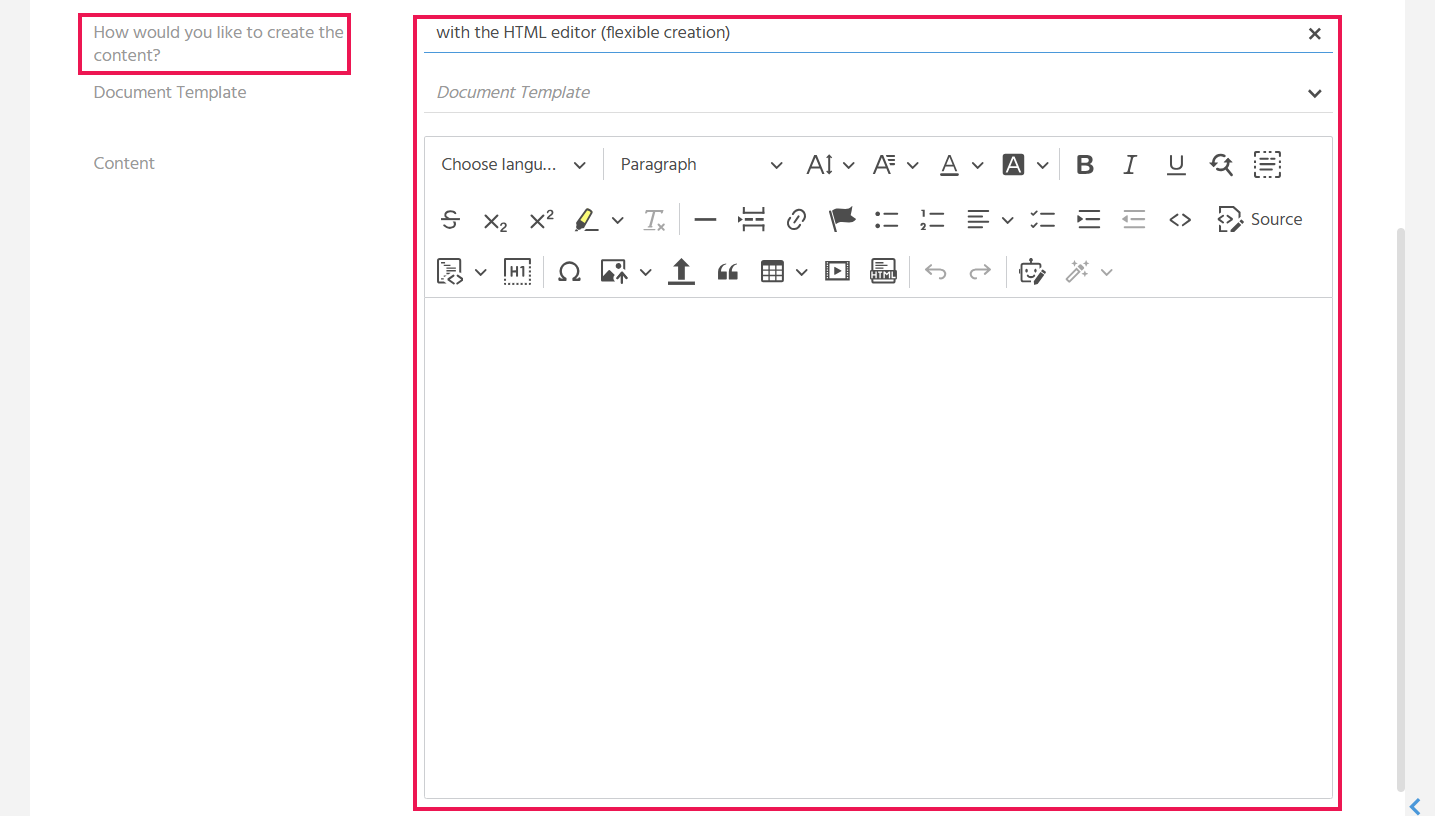Expand the table options arrow
The image size is (1435, 816).
pos(802,272)
